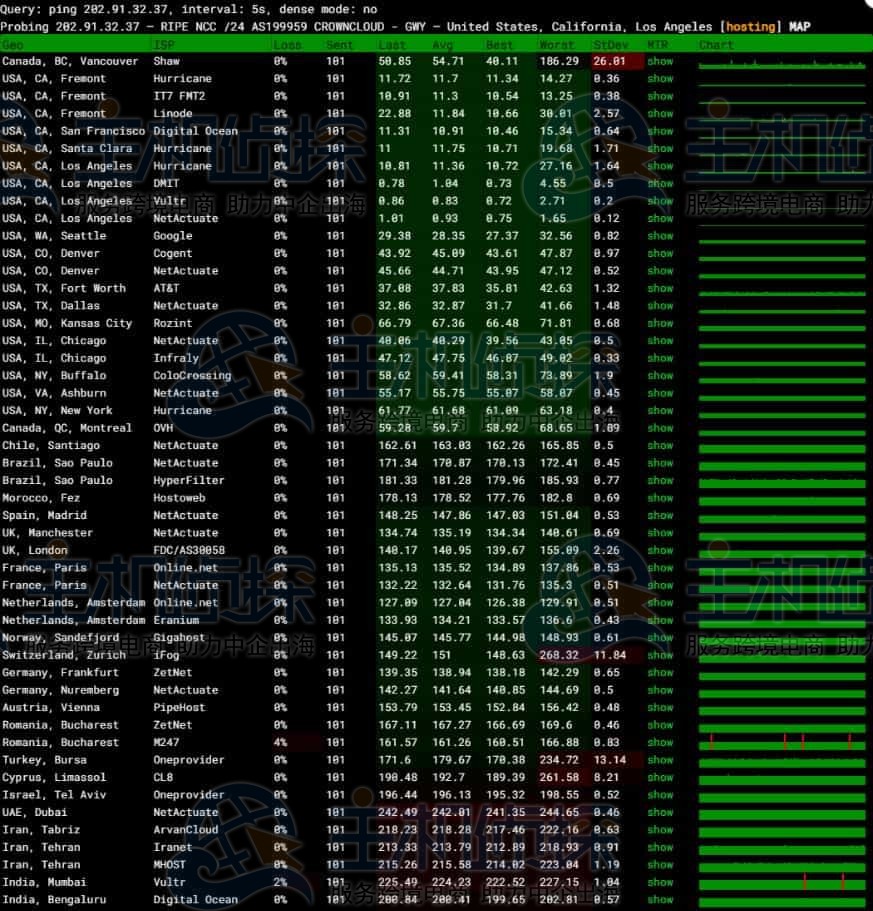Show MTR for Fremont Linode row
Screen dimensions: 873x911
point(660,114)
